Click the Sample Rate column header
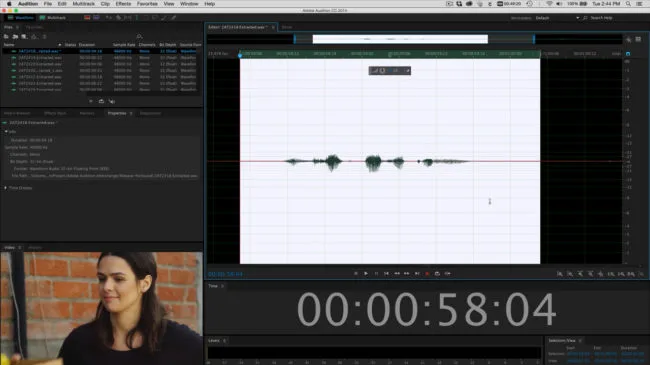 (x=124, y=45)
